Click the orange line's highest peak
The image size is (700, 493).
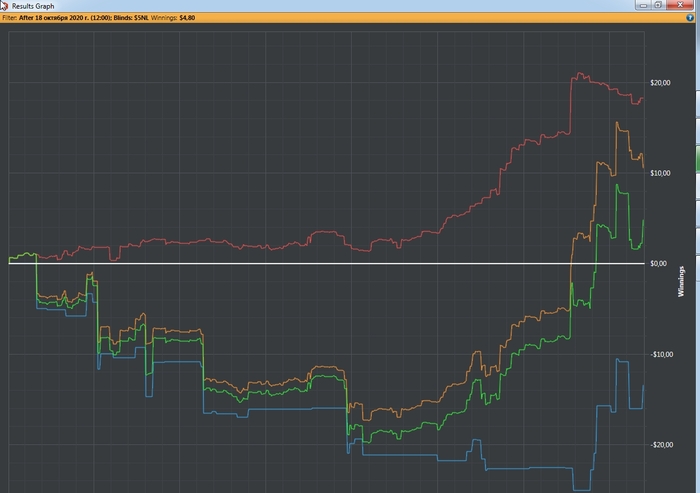(617, 122)
